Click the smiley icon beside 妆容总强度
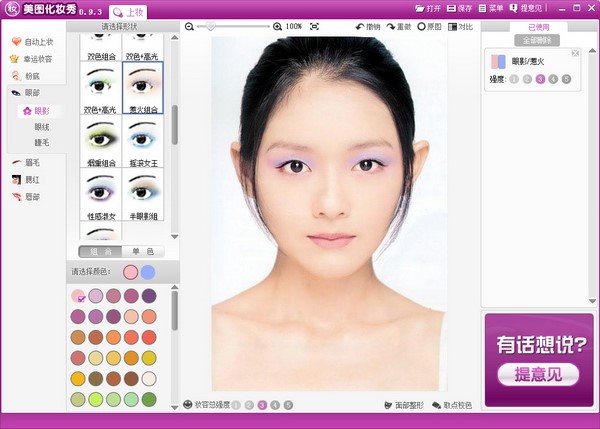This screenshot has height=429, width=600. pos(188,405)
